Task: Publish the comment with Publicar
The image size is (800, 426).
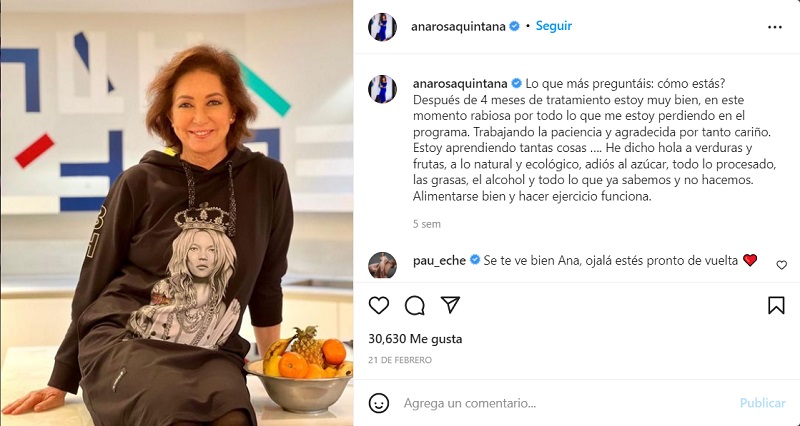Action: pyautogui.click(x=762, y=403)
